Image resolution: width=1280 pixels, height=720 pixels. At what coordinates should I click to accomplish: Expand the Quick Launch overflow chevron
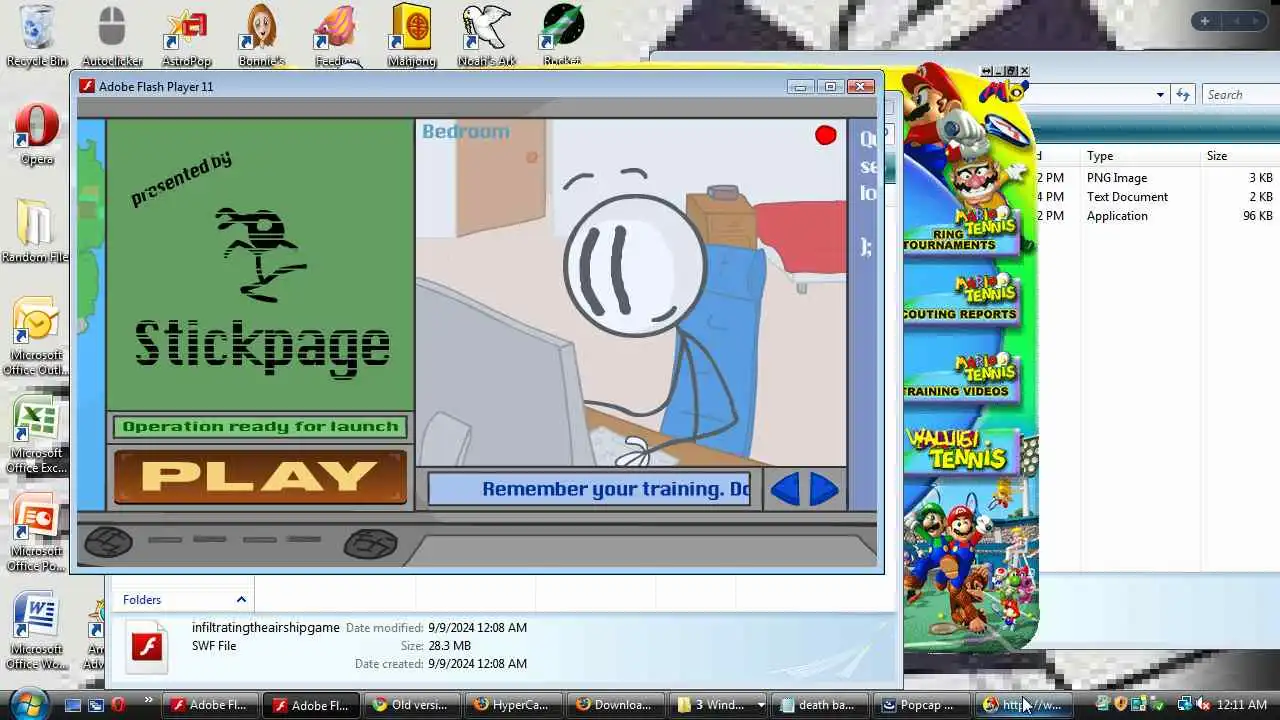[148, 701]
